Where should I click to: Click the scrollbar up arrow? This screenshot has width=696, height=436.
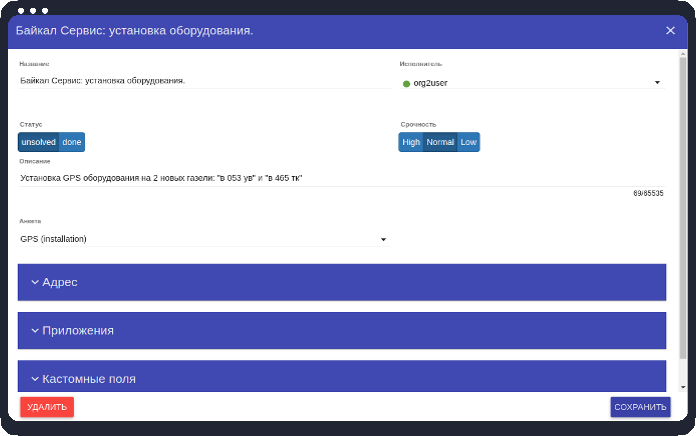(x=683, y=54)
